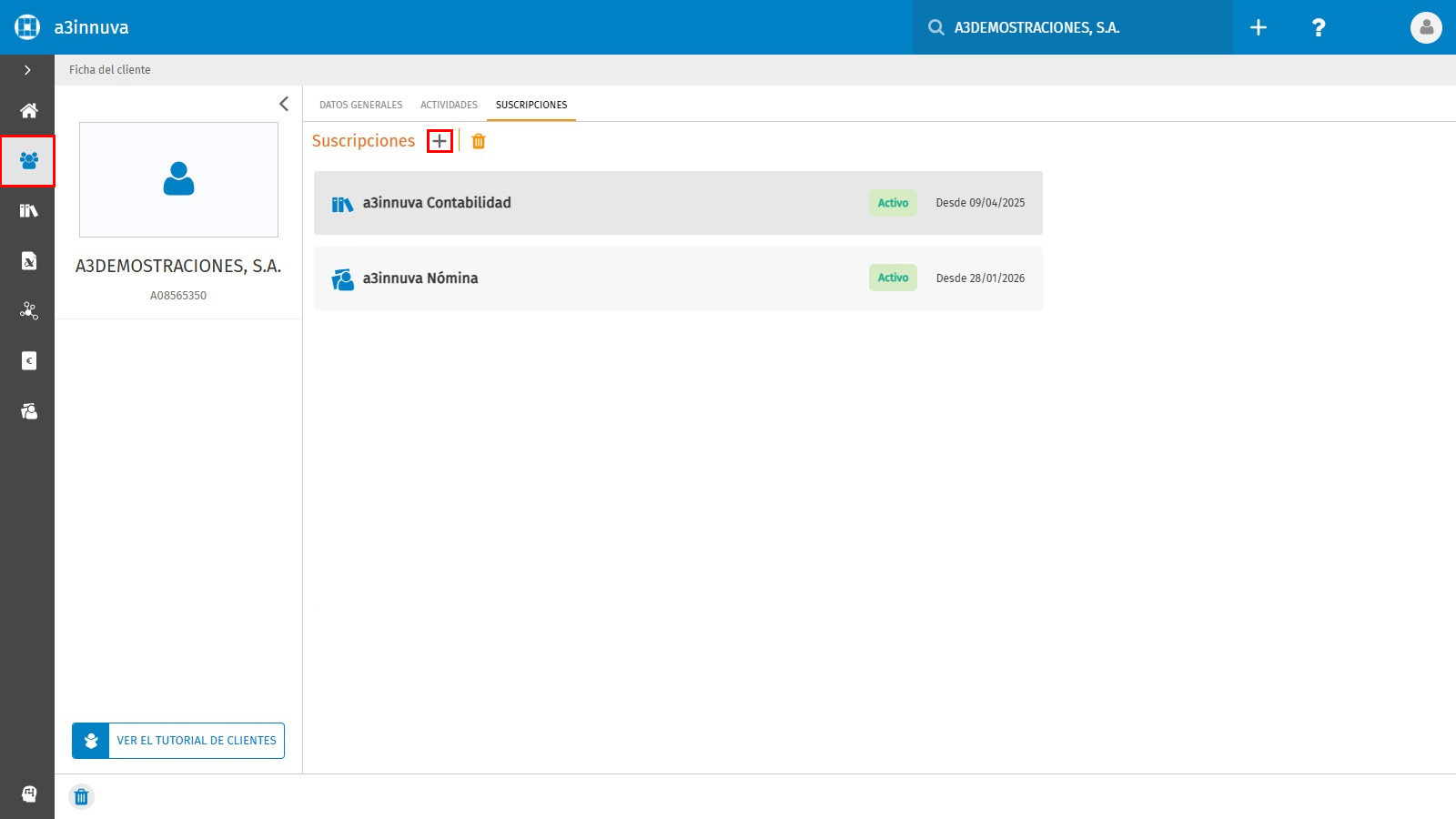Click the date Desde 09/04/2025
The width and height of the screenshot is (1456, 819).
[x=980, y=203]
